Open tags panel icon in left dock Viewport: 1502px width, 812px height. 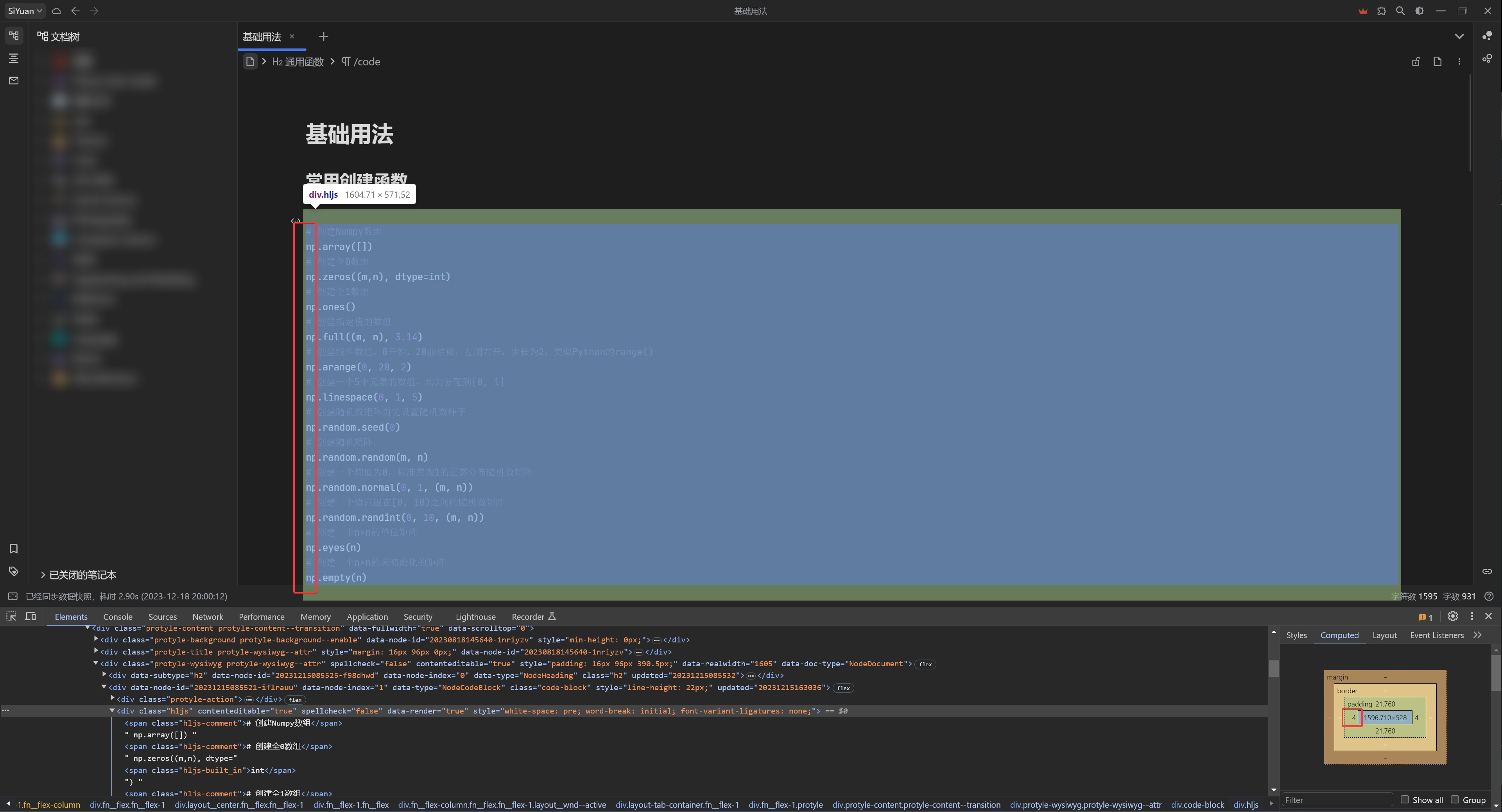pos(13,571)
